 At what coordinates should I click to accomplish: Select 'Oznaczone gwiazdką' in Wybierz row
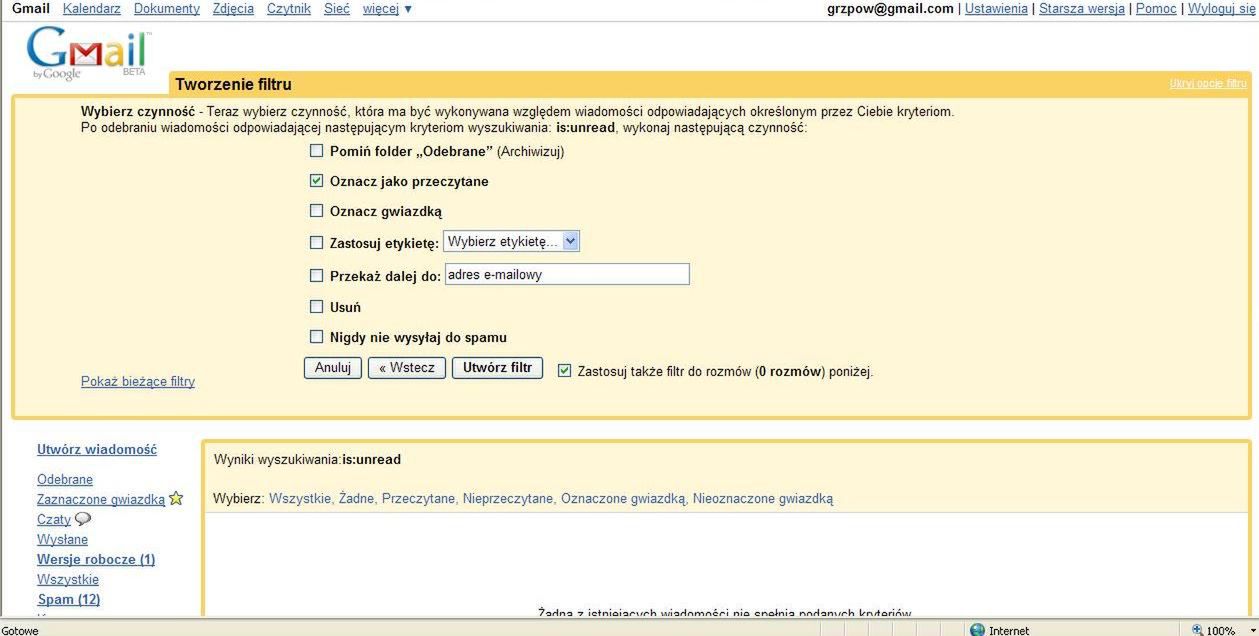click(x=623, y=498)
